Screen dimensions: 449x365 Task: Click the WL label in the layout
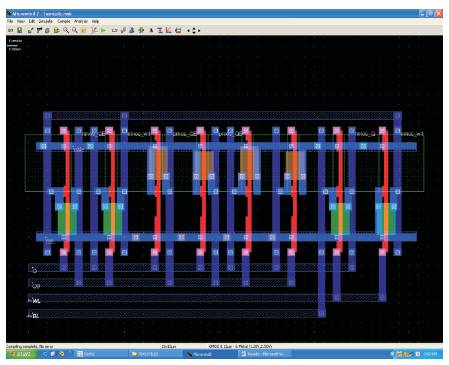coord(36,301)
